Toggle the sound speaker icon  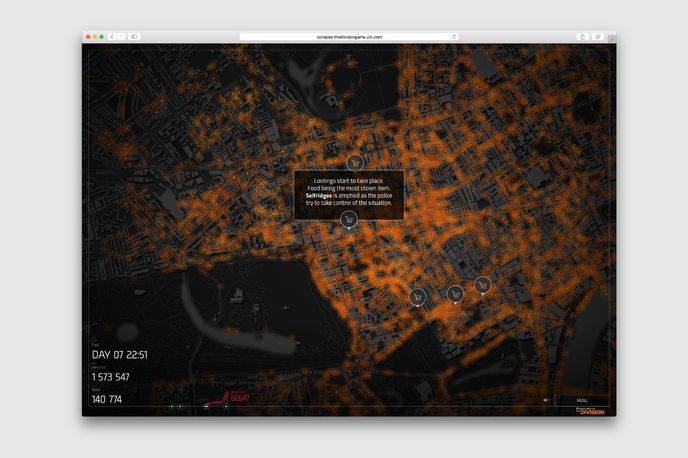click(546, 400)
